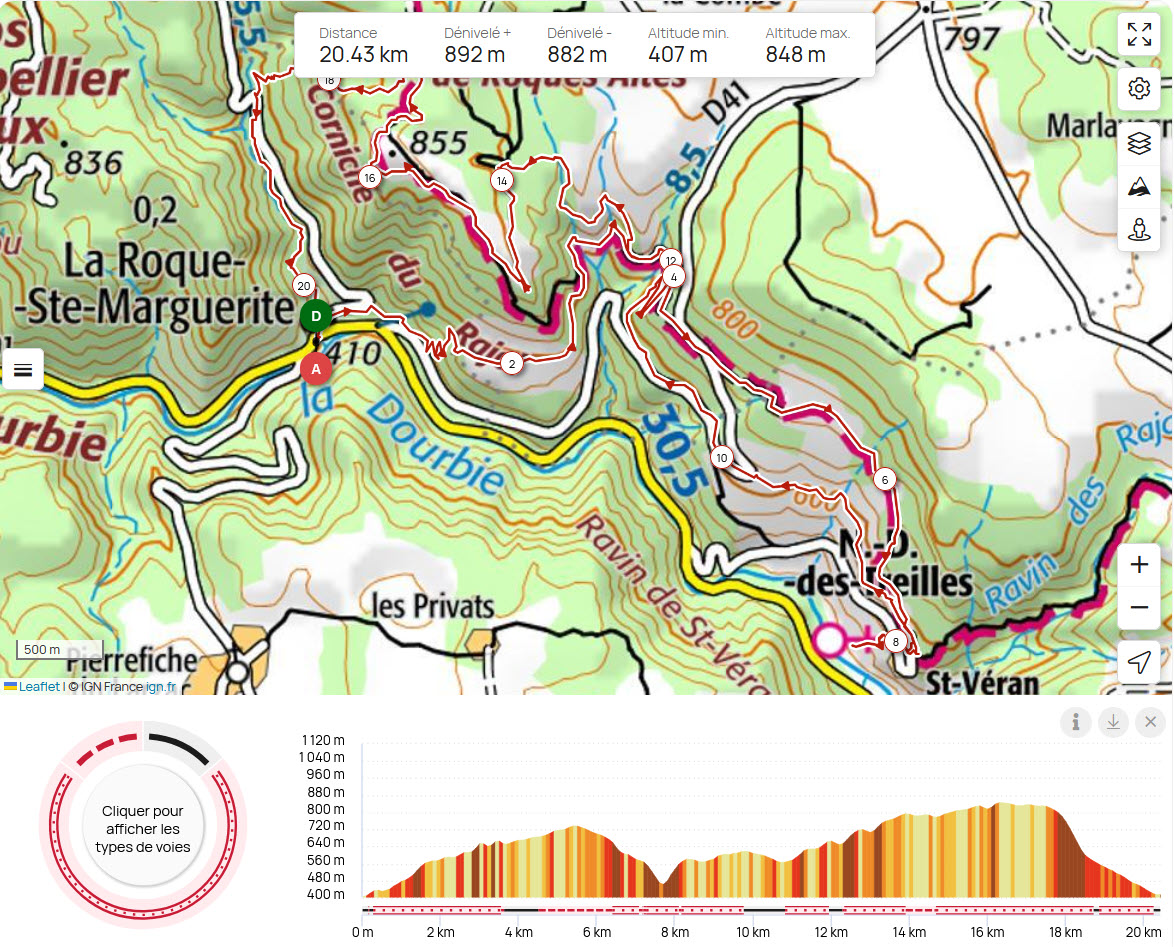Open the map settings gear
This screenshot has height=947, width=1174.
(1138, 89)
